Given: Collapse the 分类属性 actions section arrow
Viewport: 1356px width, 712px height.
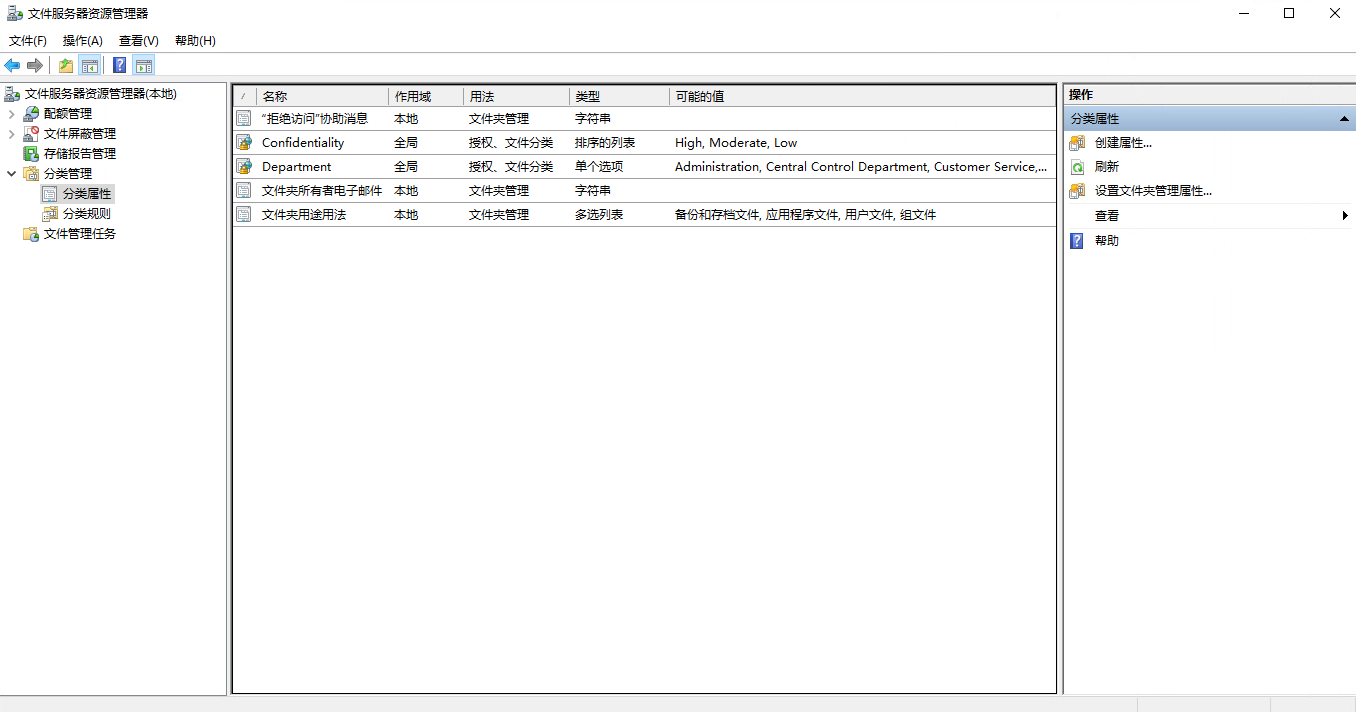Looking at the screenshot, I should click(x=1344, y=119).
